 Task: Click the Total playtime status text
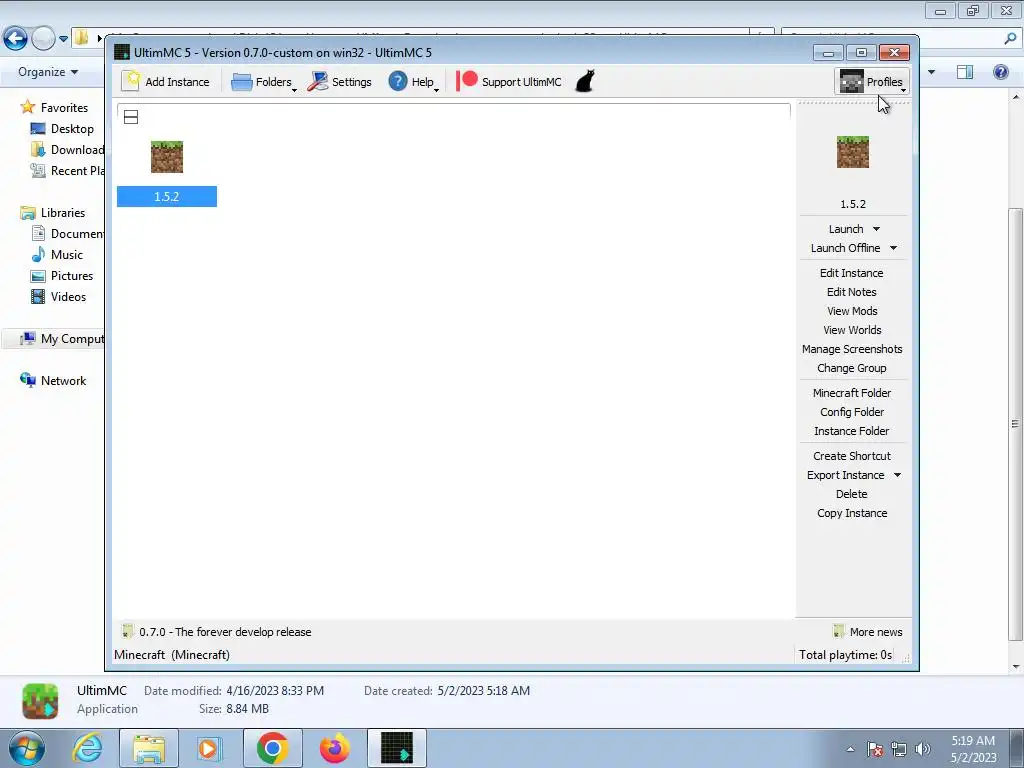pyautogui.click(x=845, y=654)
